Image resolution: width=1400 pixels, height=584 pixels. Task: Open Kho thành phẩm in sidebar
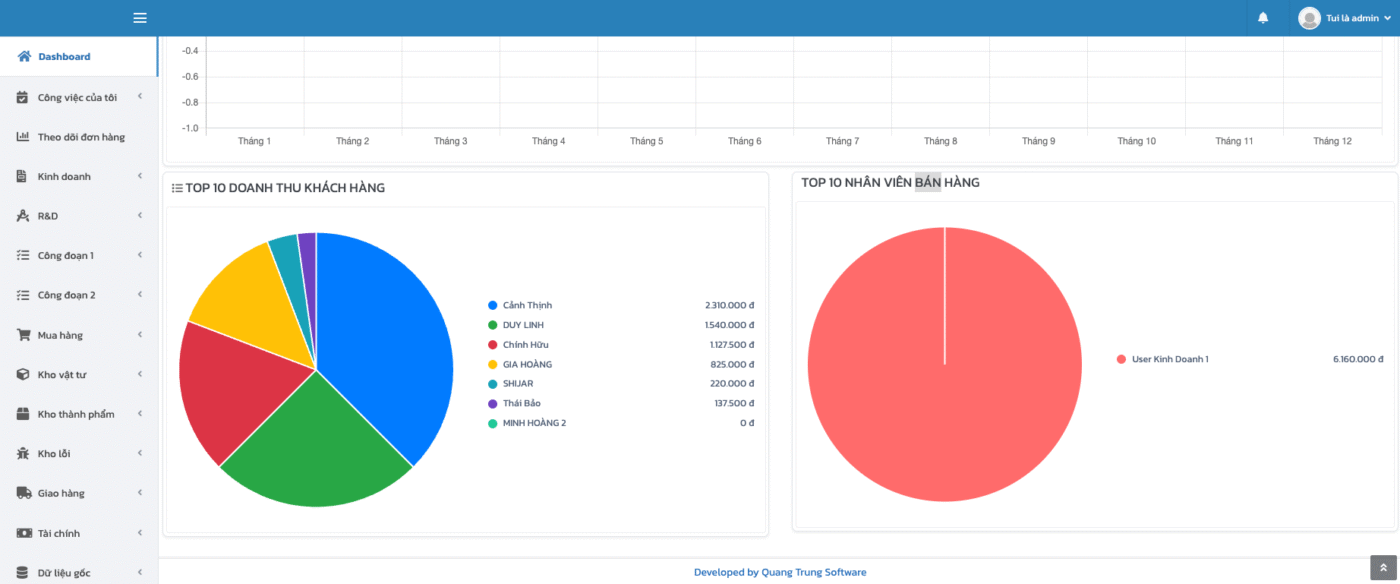(x=76, y=414)
